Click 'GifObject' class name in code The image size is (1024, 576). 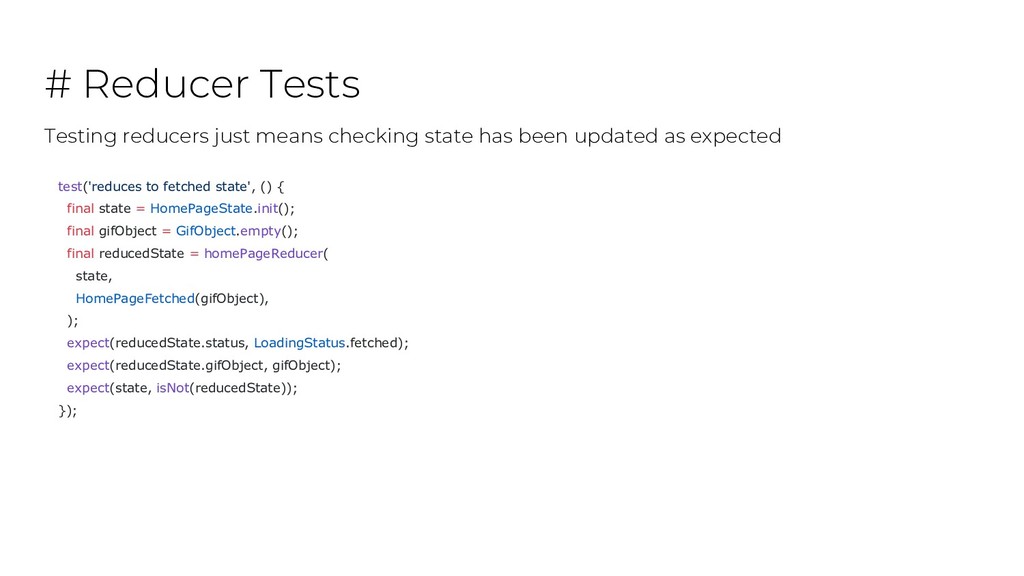[206, 231]
